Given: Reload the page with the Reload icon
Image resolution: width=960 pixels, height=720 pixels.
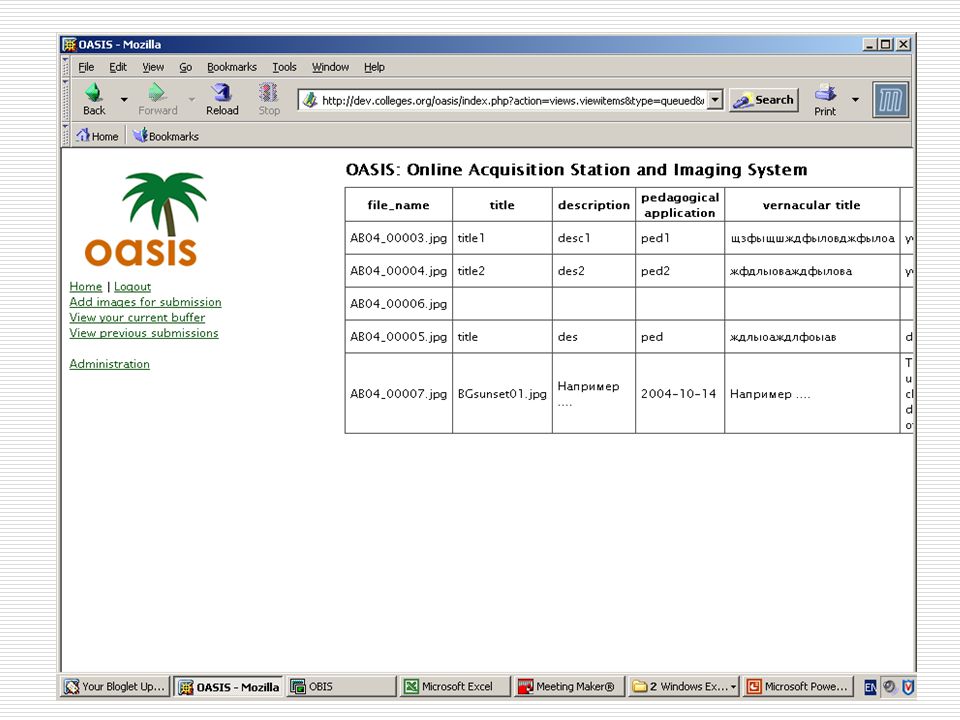Looking at the screenshot, I should [222, 92].
